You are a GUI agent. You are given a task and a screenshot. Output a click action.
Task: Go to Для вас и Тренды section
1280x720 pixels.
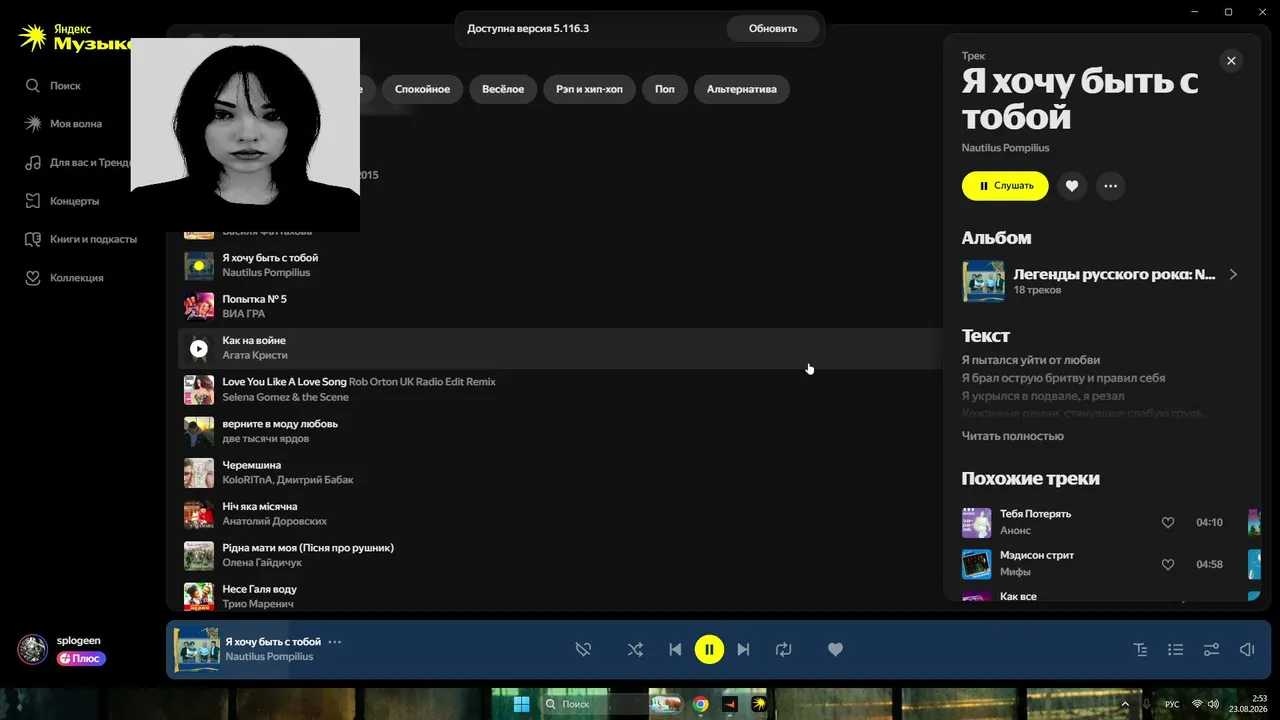[78, 162]
